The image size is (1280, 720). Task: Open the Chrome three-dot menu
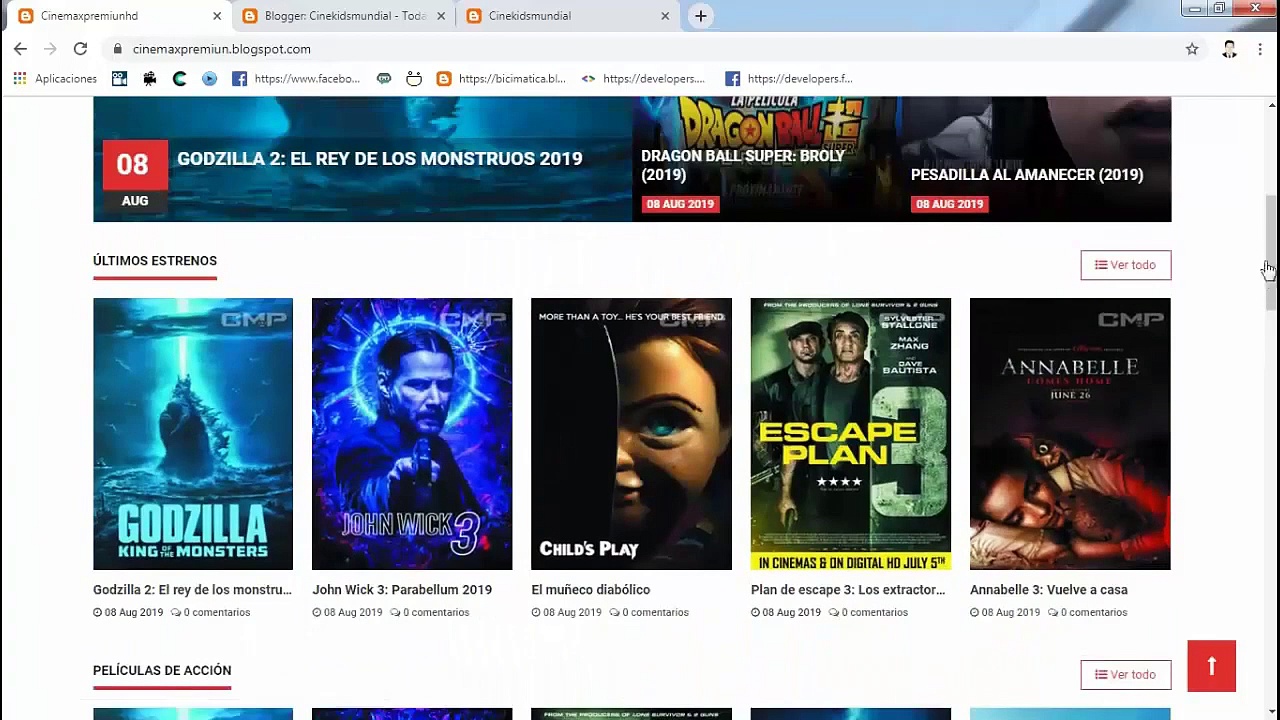1260,49
